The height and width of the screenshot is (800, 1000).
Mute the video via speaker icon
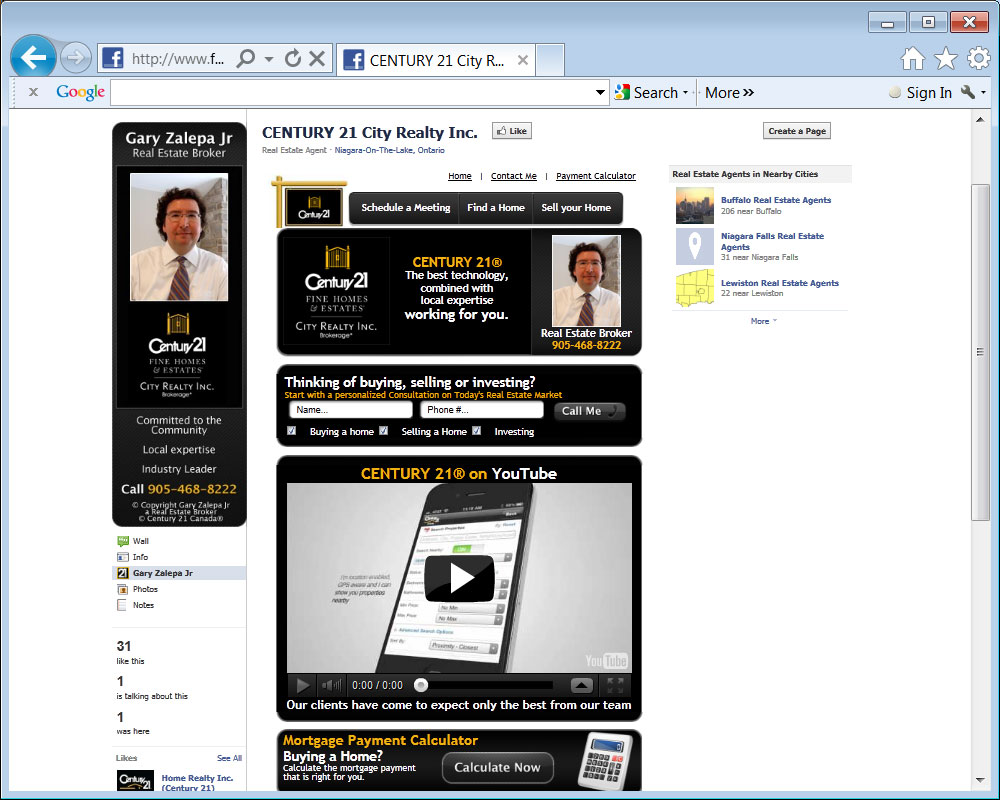[331, 685]
